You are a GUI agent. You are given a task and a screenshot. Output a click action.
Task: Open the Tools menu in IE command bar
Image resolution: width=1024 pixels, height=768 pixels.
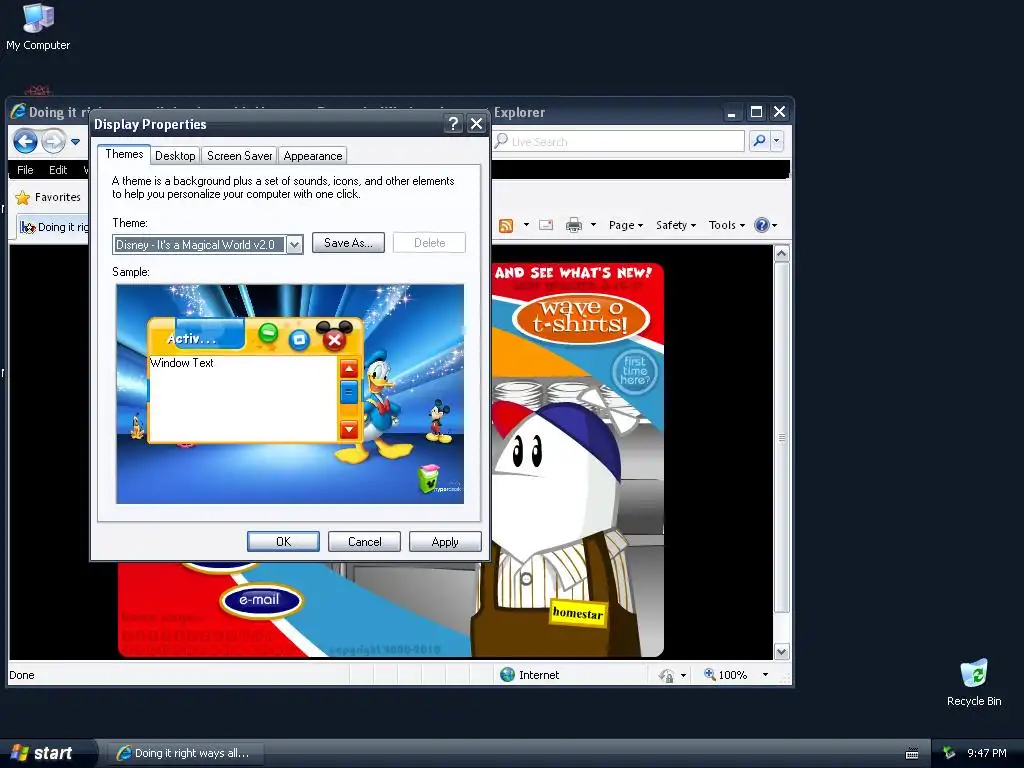pyautogui.click(x=727, y=225)
